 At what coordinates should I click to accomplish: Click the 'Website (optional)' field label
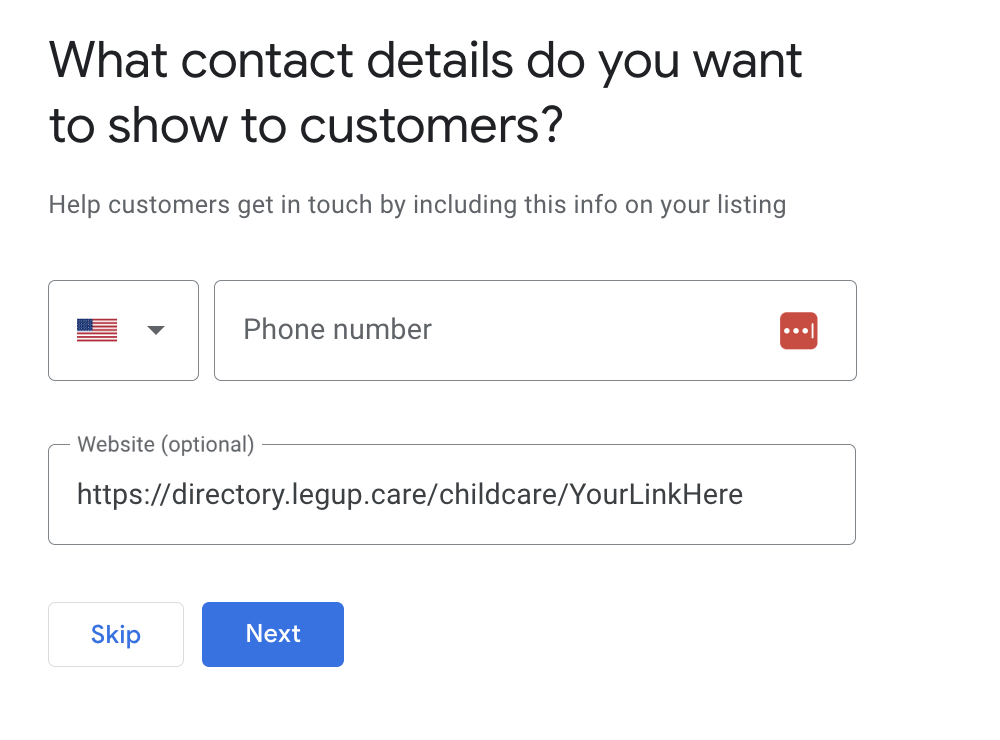[x=166, y=444]
